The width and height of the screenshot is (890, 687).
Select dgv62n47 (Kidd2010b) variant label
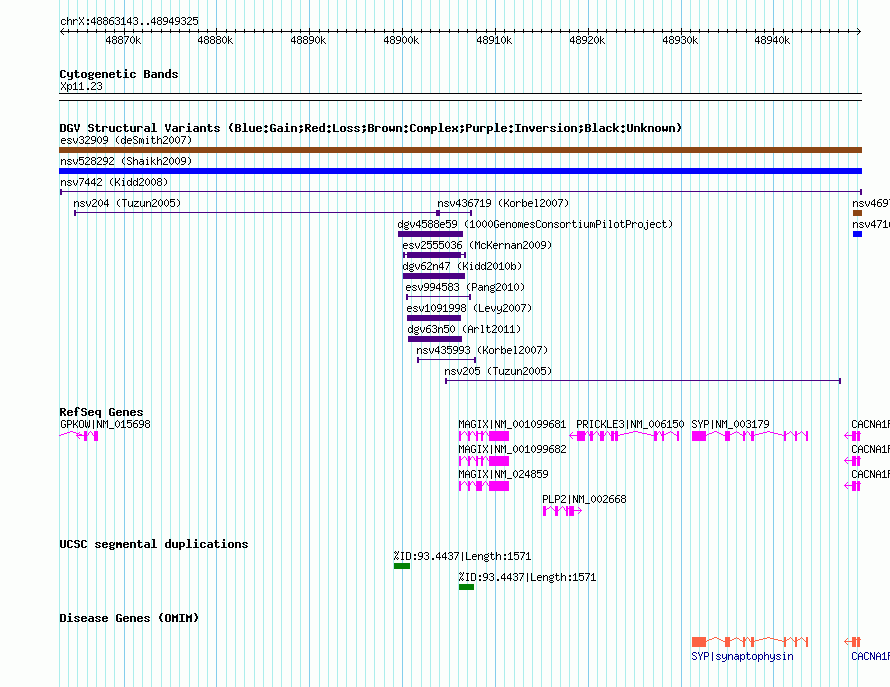pyautogui.click(x=462, y=266)
